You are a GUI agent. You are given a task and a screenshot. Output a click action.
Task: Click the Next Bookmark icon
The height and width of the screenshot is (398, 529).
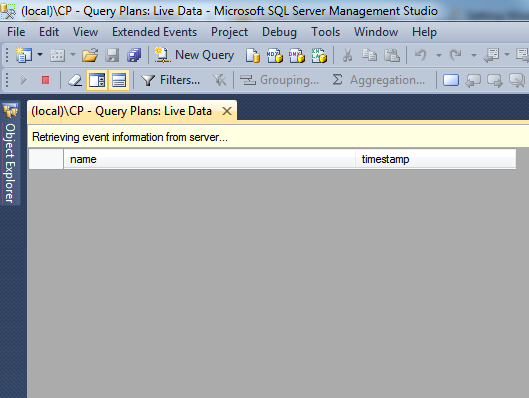[495, 80]
